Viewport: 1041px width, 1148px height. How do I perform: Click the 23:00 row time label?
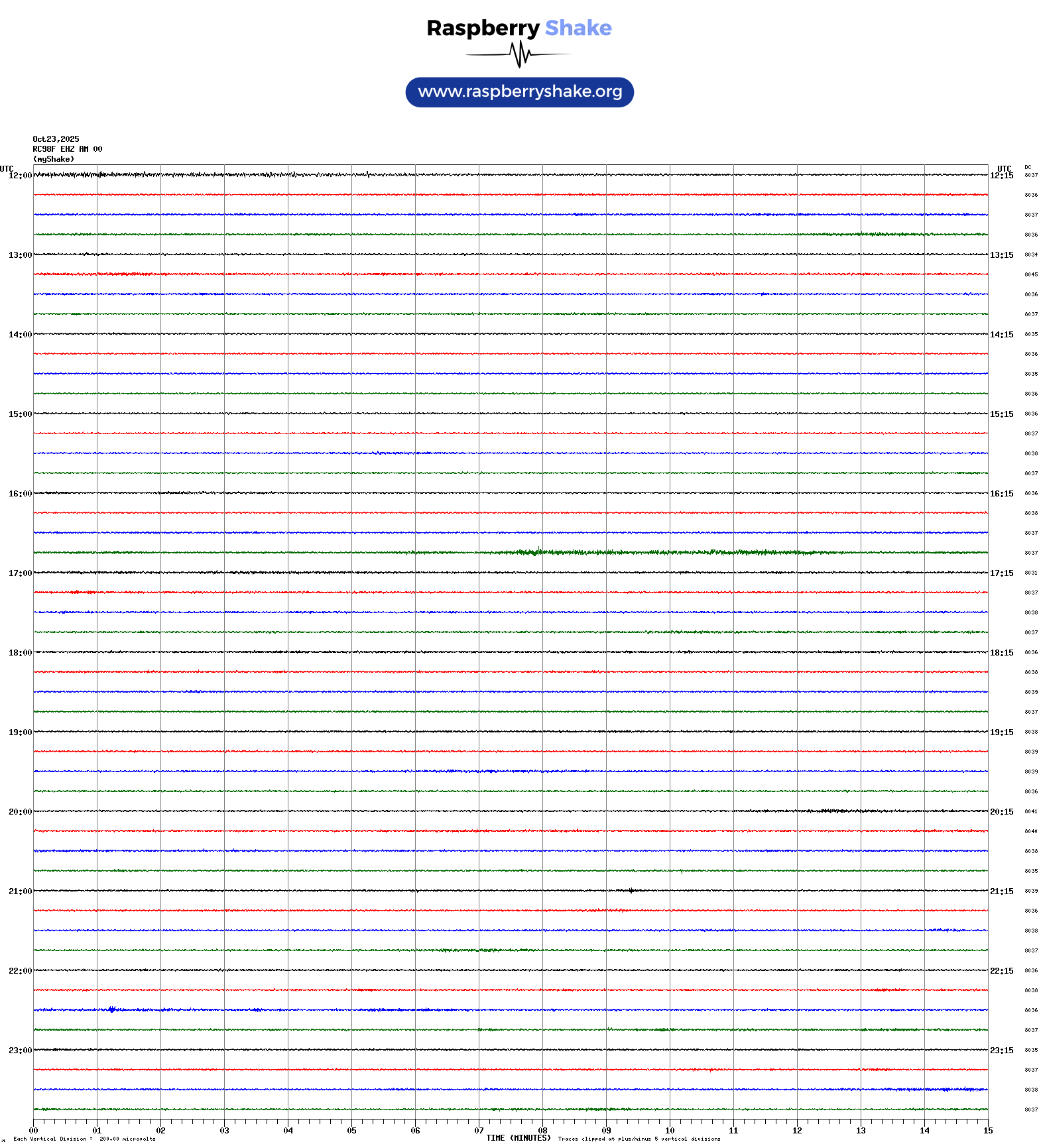point(20,1051)
